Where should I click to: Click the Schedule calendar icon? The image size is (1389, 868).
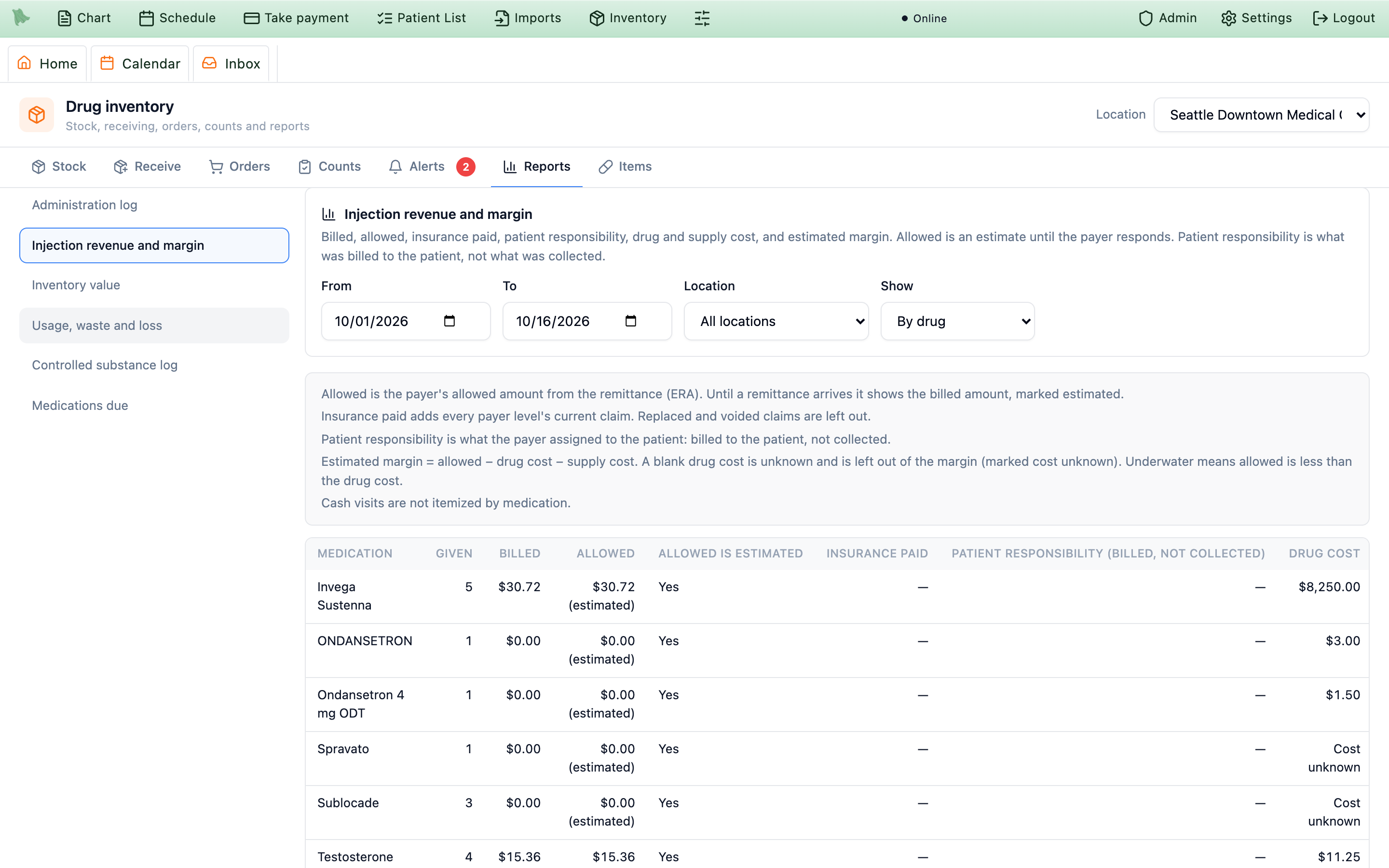(146, 18)
